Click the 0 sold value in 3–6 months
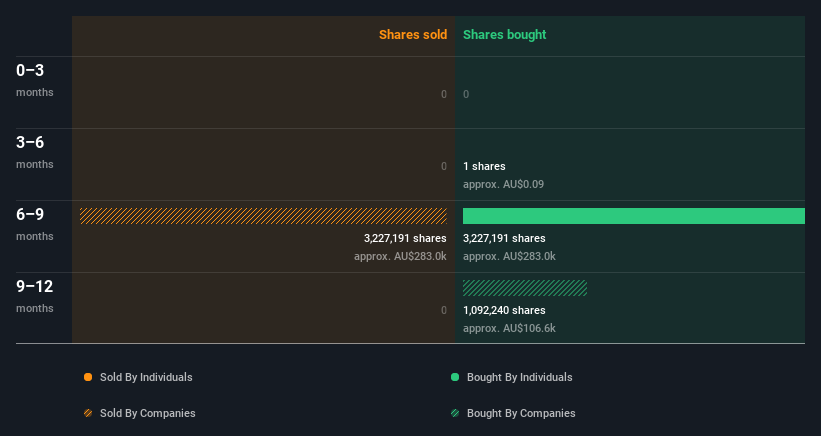 [x=444, y=166]
